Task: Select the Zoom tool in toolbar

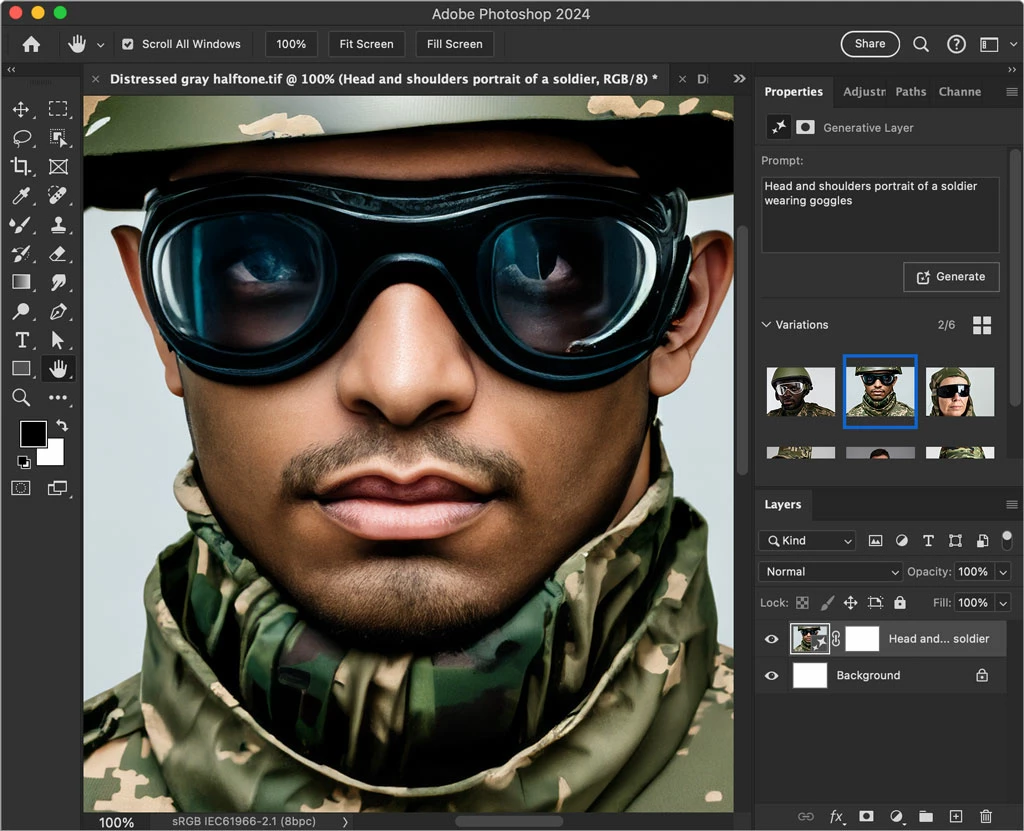Action: pos(21,398)
